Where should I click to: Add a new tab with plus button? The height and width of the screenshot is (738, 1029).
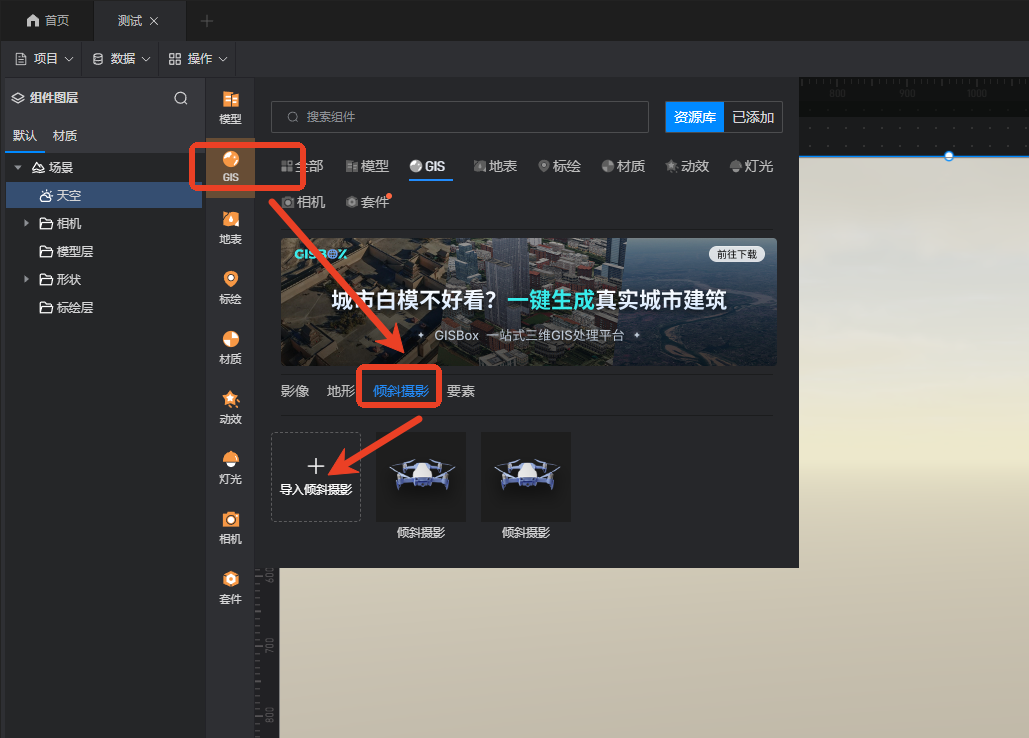point(207,21)
